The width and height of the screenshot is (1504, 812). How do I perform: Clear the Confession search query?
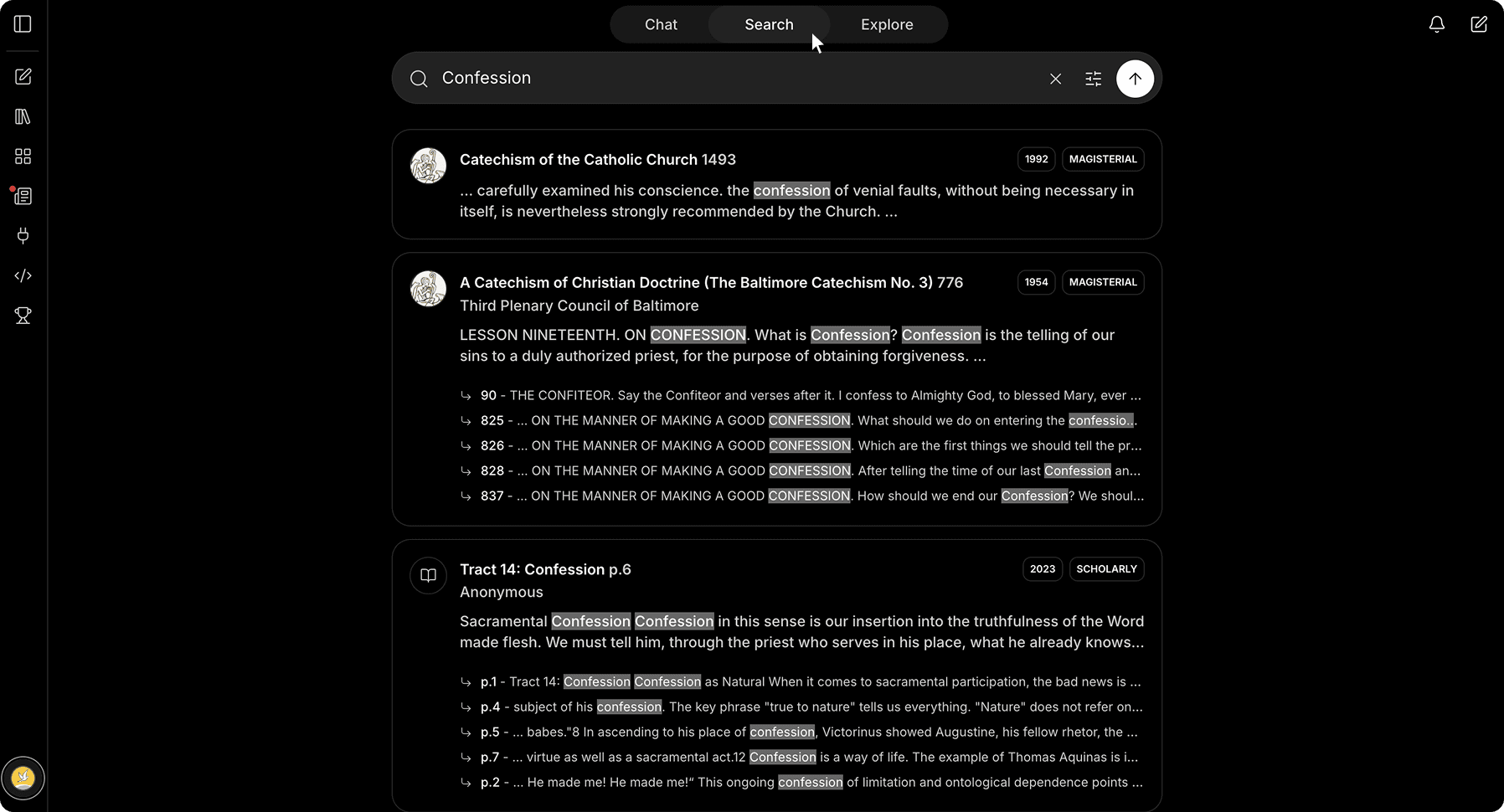tap(1055, 79)
